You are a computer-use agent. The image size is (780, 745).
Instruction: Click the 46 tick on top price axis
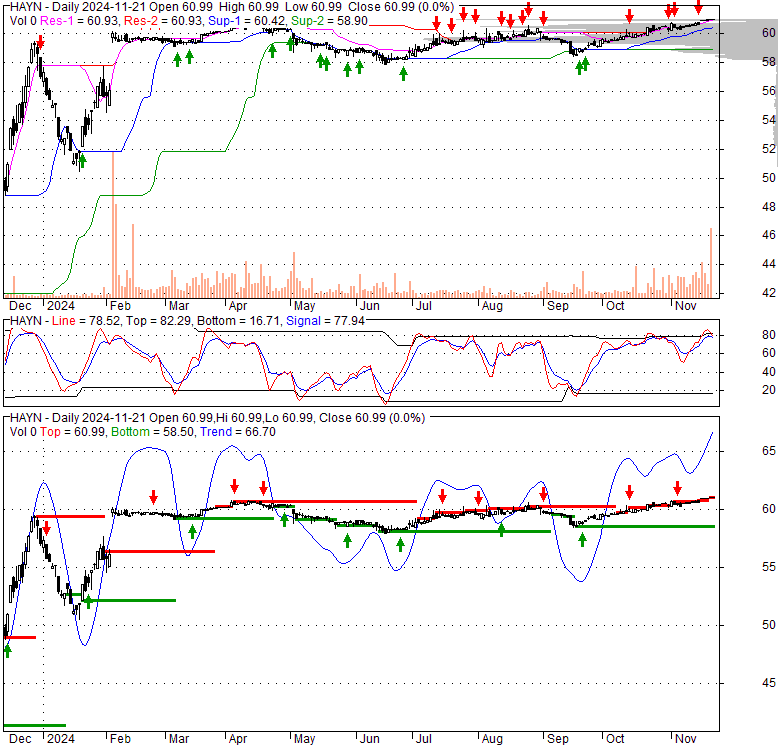click(x=769, y=235)
